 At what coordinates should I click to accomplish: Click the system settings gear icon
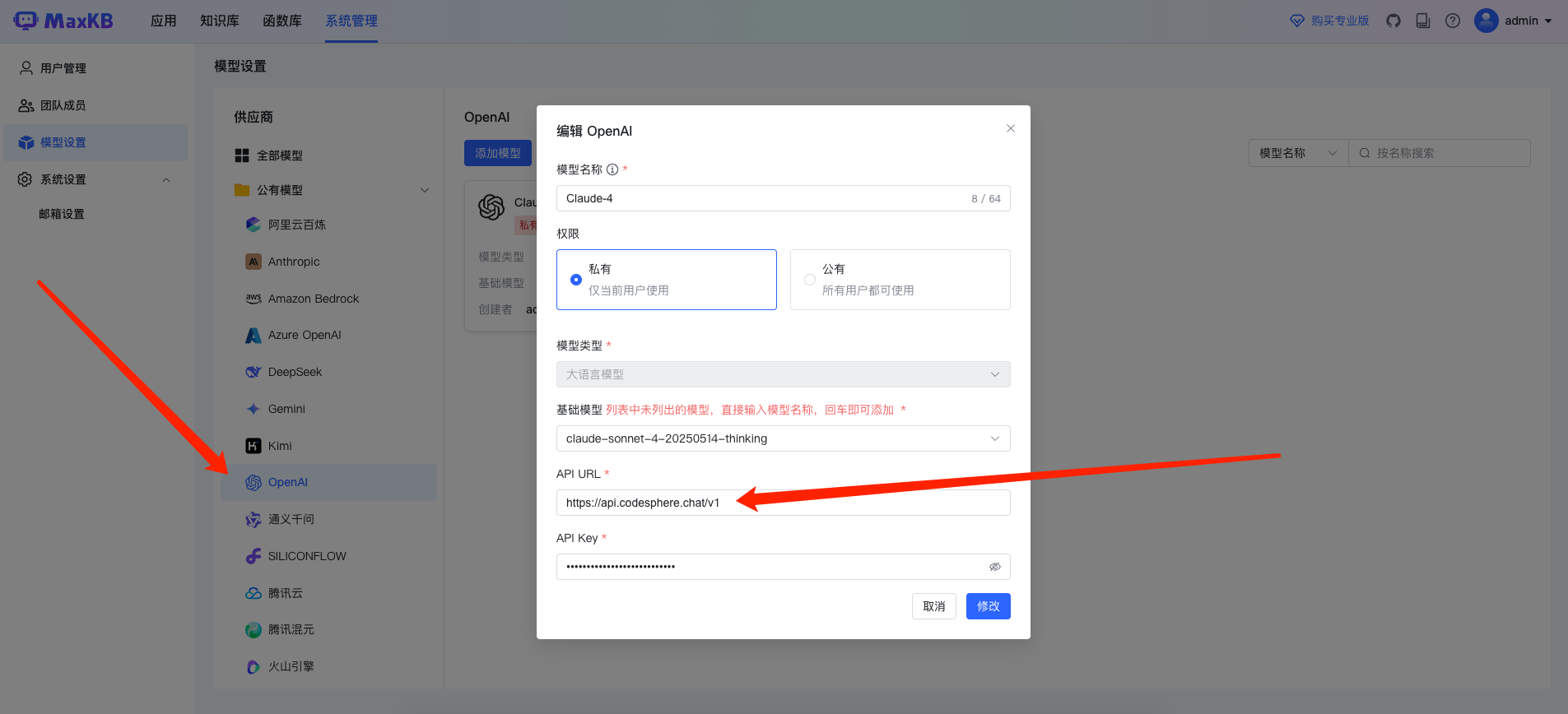click(x=26, y=179)
